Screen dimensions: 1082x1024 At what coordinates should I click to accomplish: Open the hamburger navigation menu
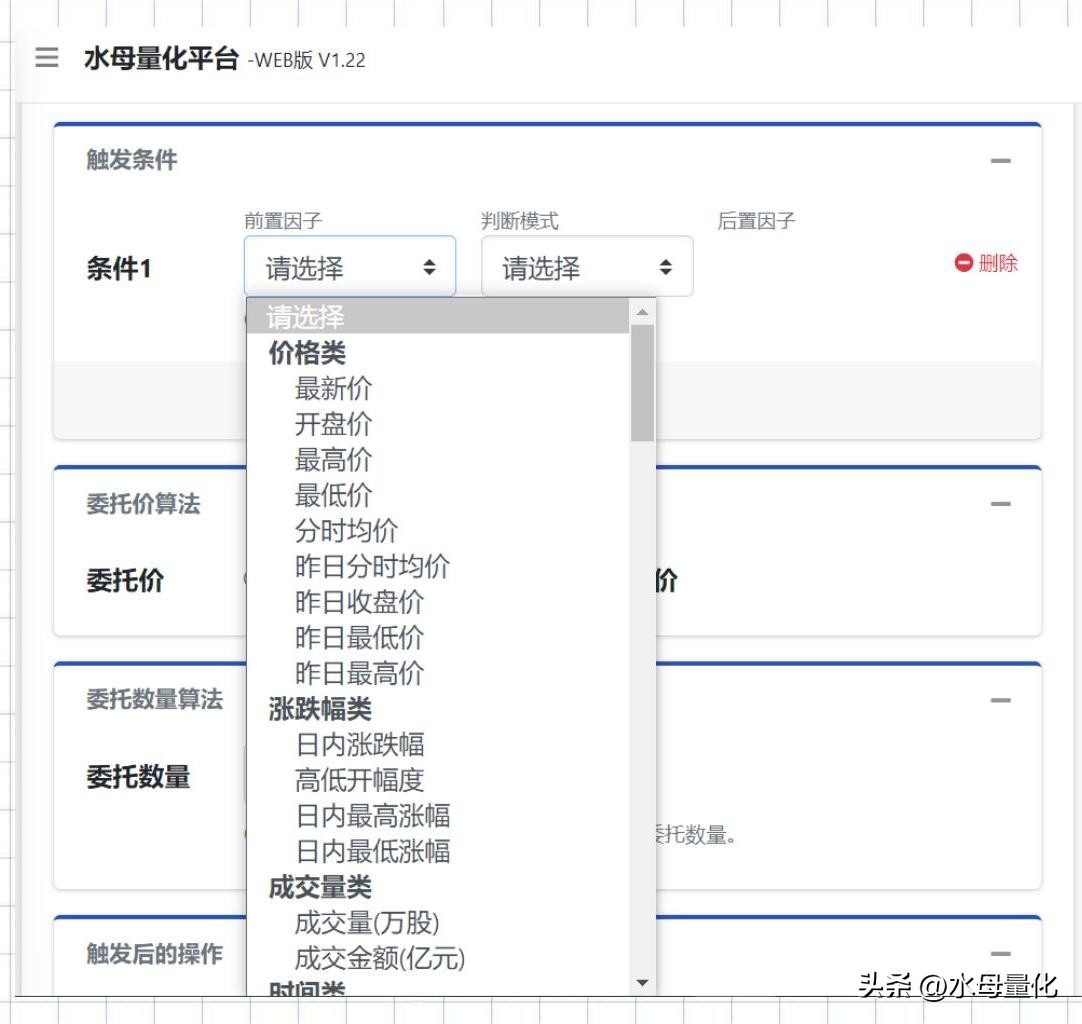click(45, 58)
